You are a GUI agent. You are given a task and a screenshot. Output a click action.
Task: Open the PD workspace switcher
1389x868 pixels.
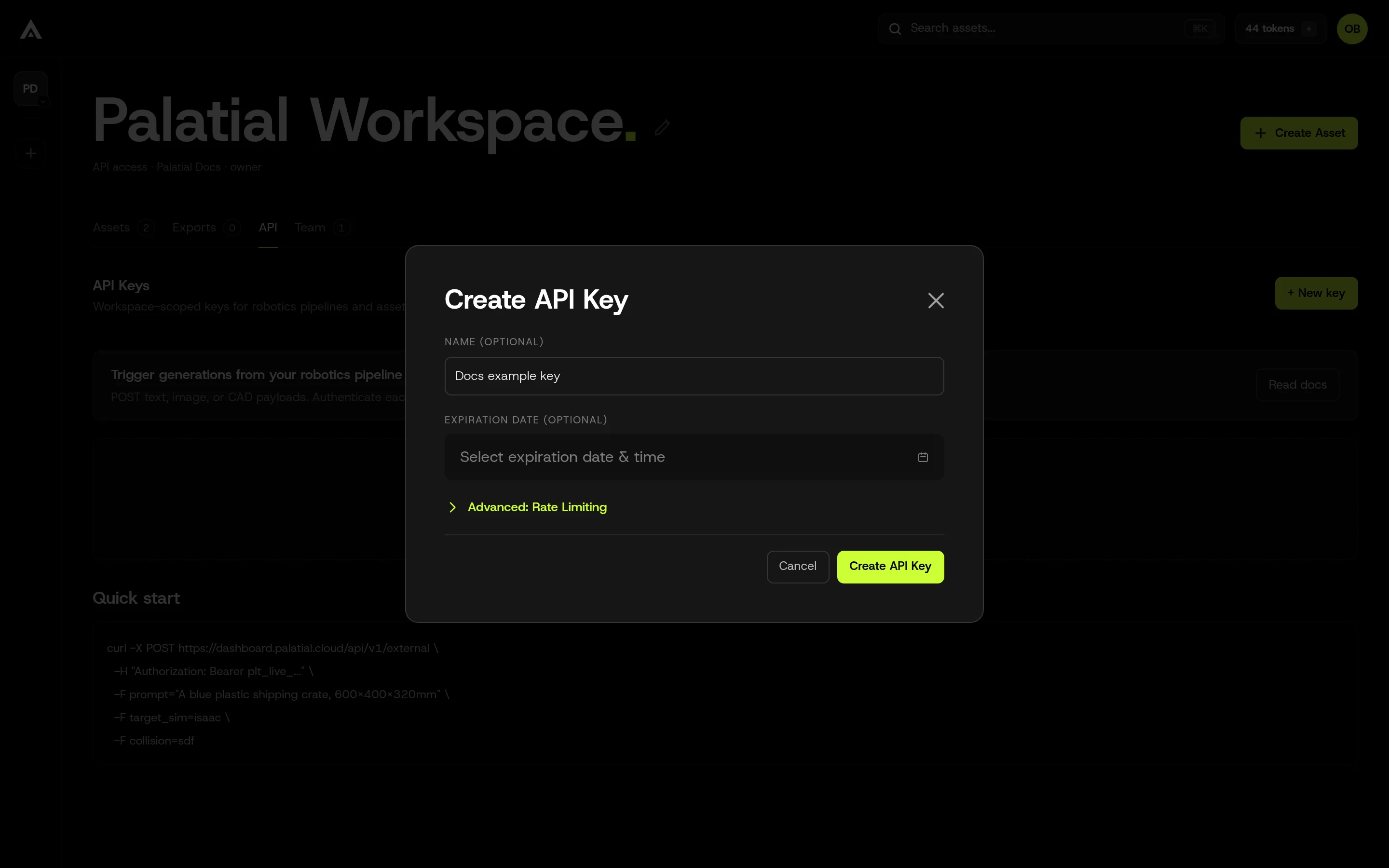pos(30,88)
